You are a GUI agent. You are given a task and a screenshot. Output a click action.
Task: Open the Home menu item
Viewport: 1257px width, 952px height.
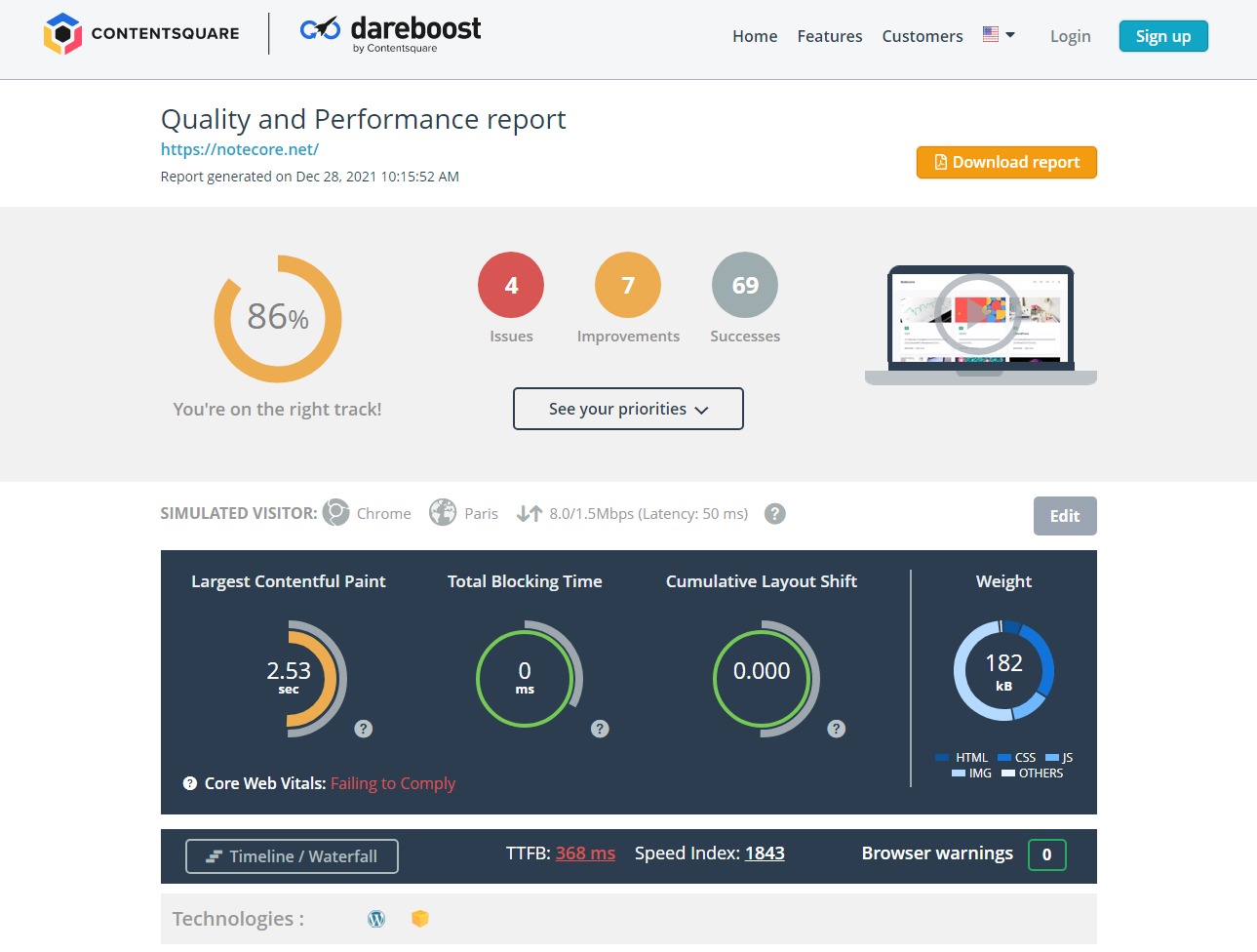tap(755, 36)
